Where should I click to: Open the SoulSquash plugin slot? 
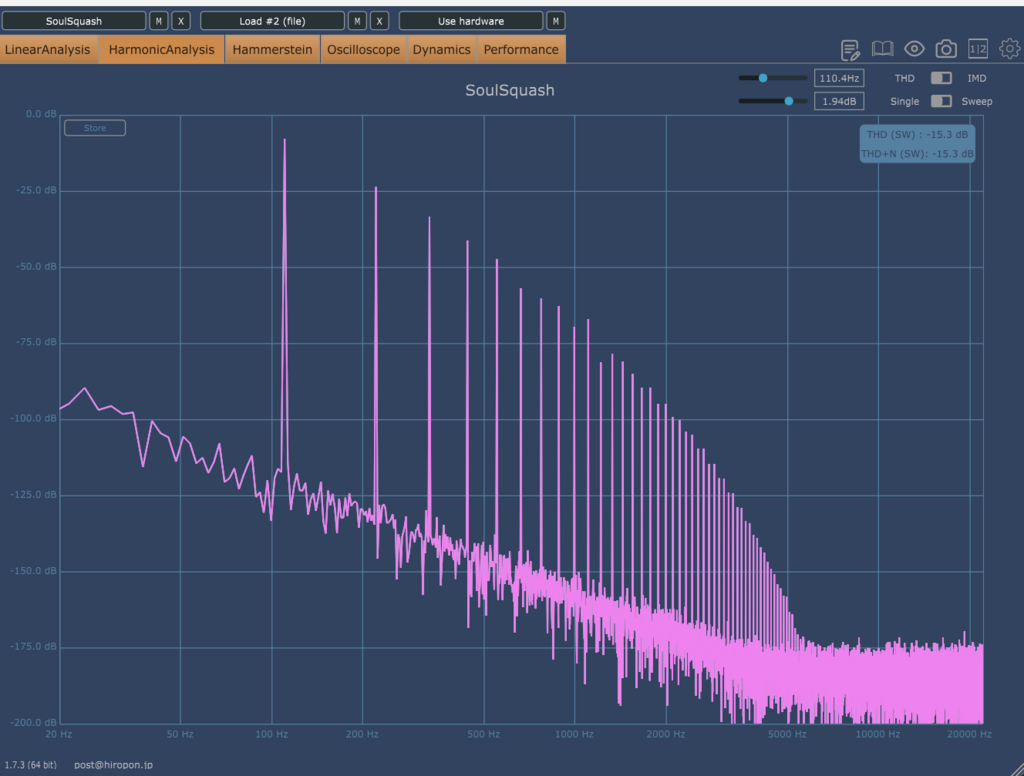74,21
